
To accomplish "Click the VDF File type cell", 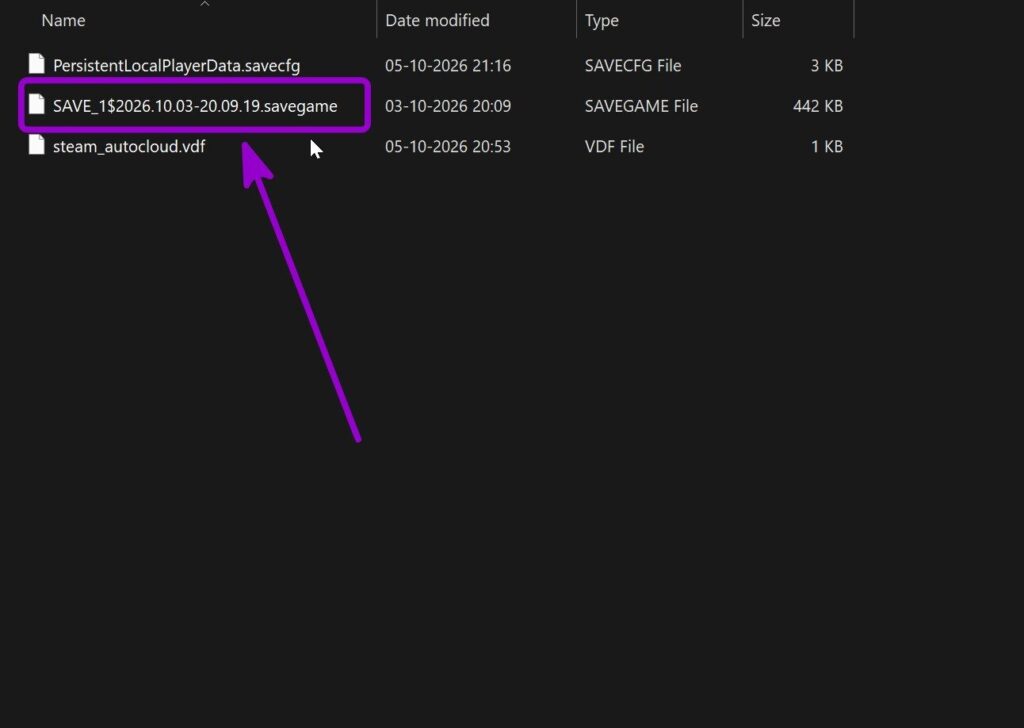I will click(614, 146).
